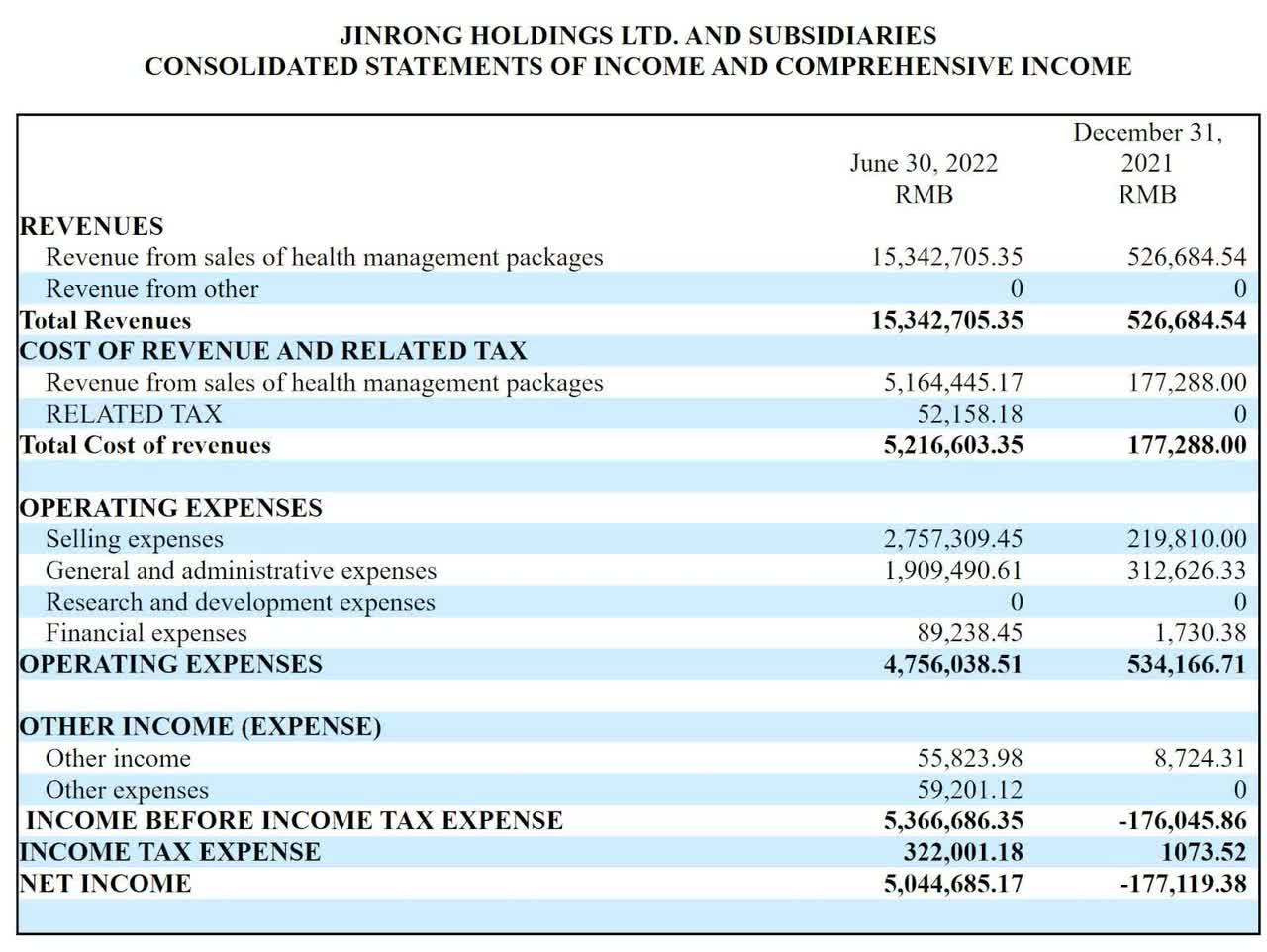Select the RELATED TAX row label
Viewport: 1267px width, 952px height.
[134, 414]
